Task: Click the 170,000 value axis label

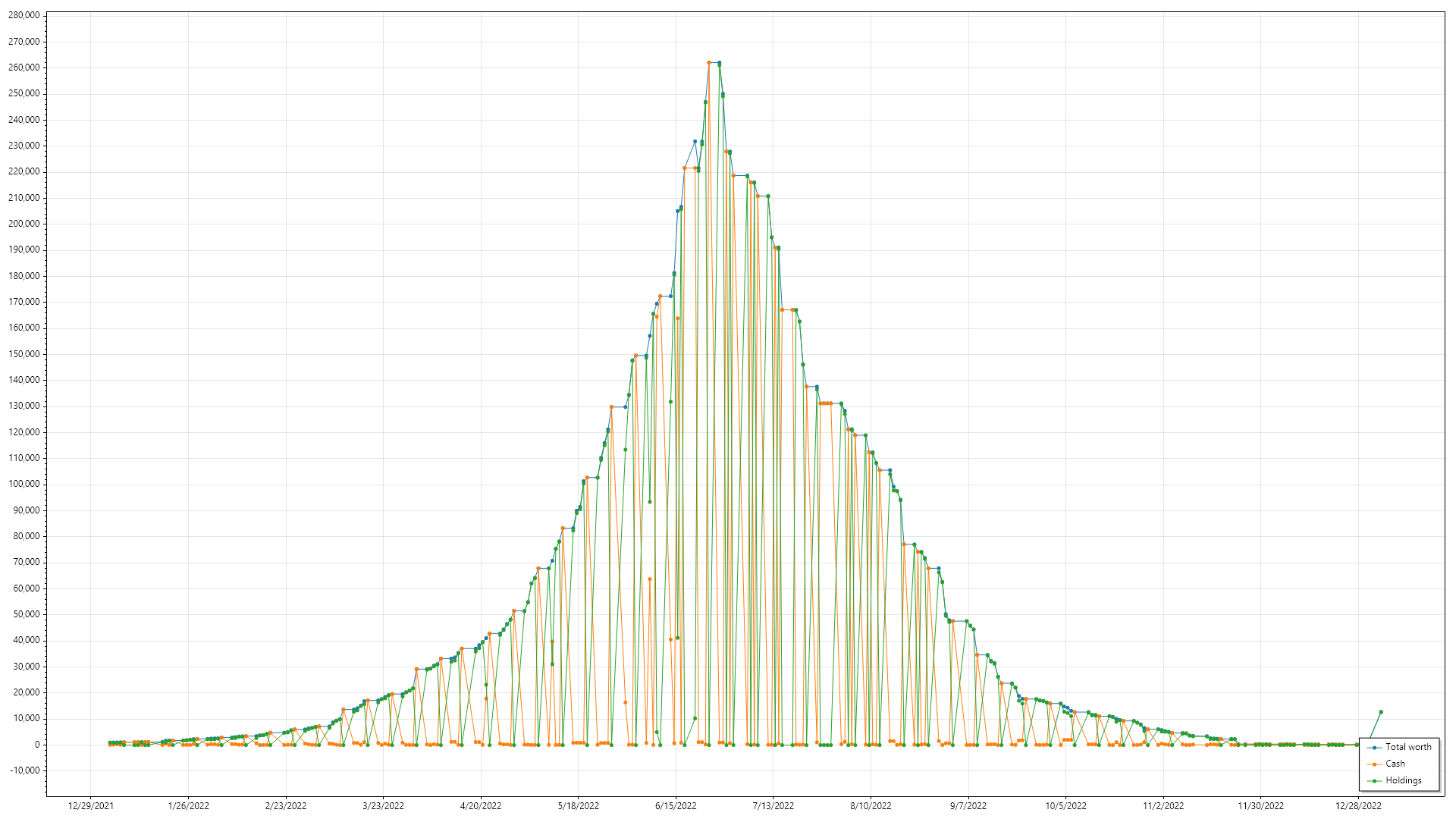Action: point(24,302)
